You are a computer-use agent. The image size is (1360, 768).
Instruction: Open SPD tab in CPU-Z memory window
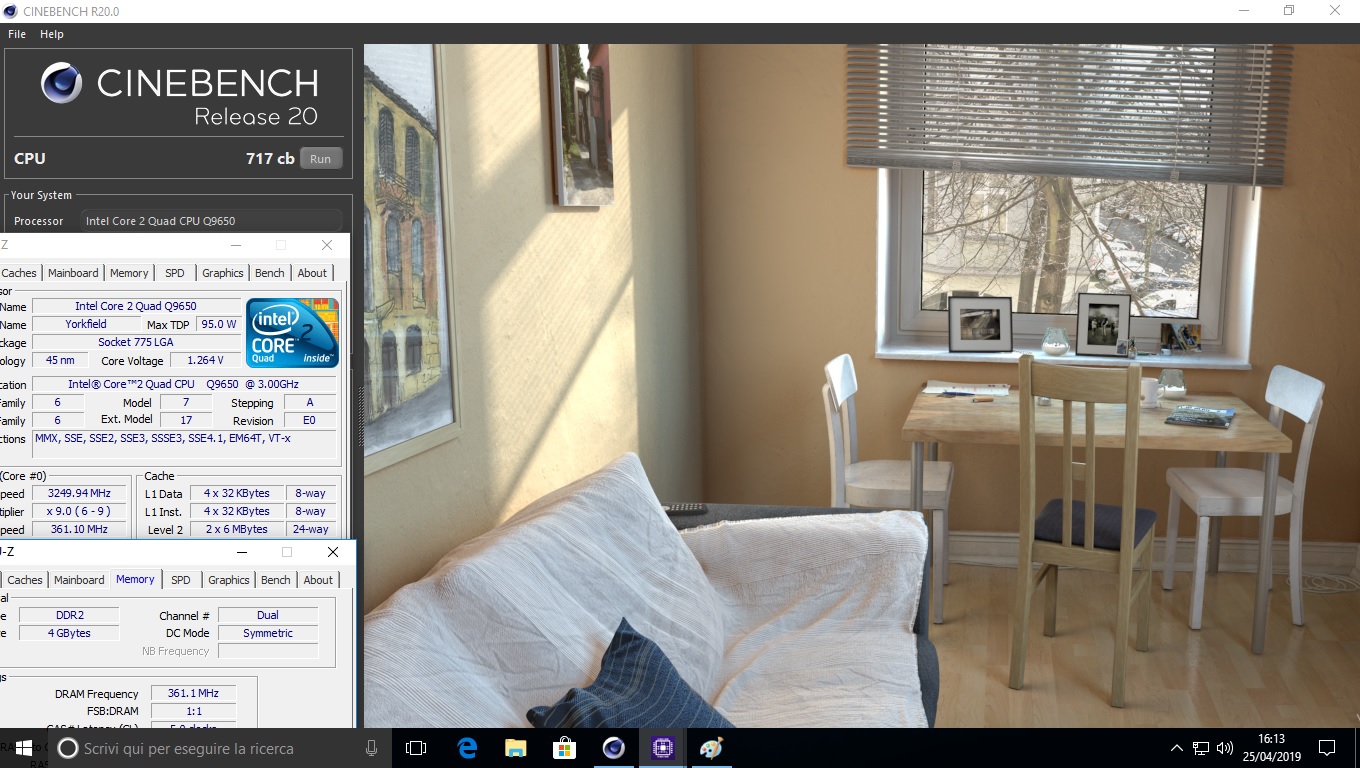point(181,580)
